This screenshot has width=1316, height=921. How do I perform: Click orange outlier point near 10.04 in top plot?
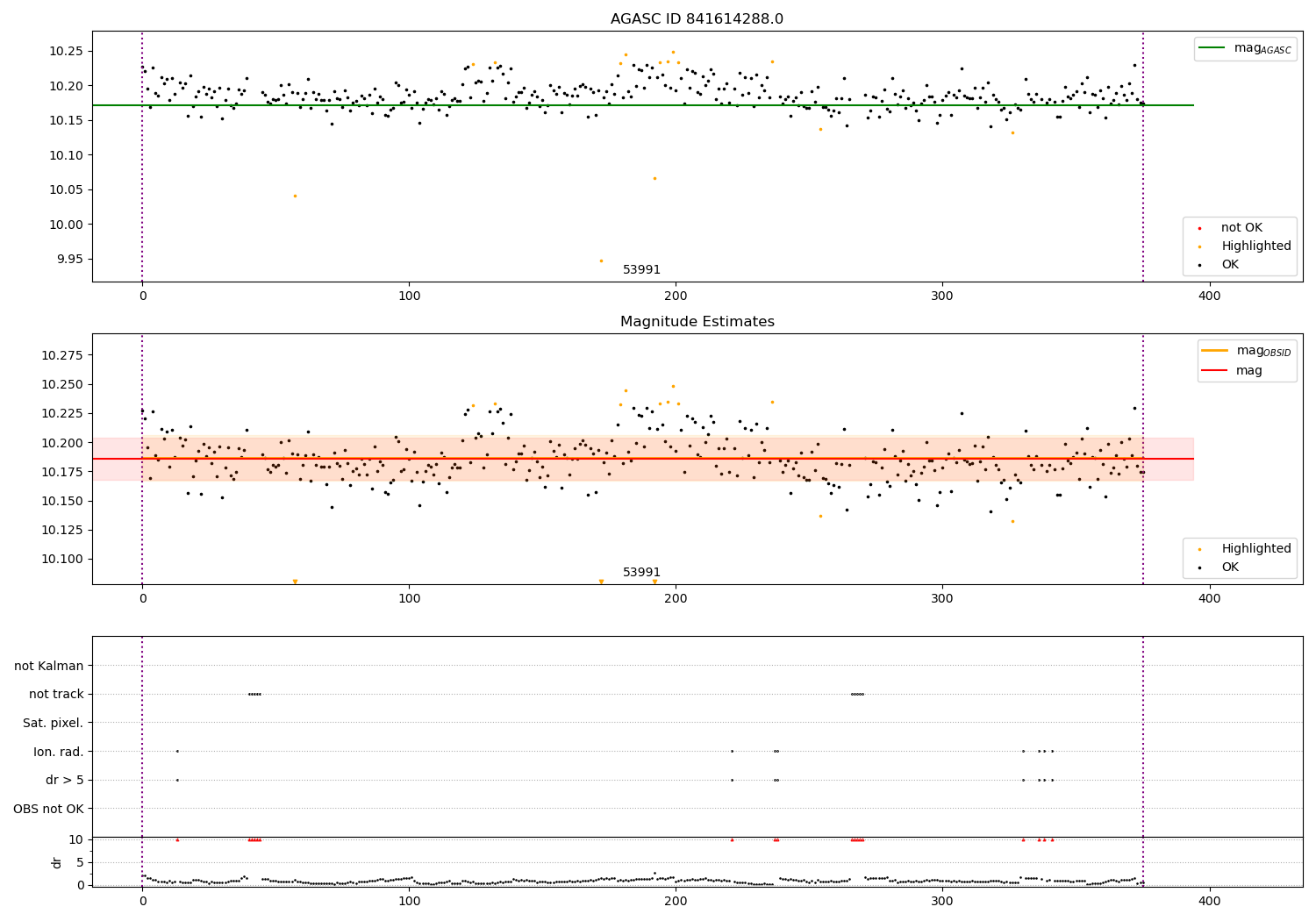[295, 196]
